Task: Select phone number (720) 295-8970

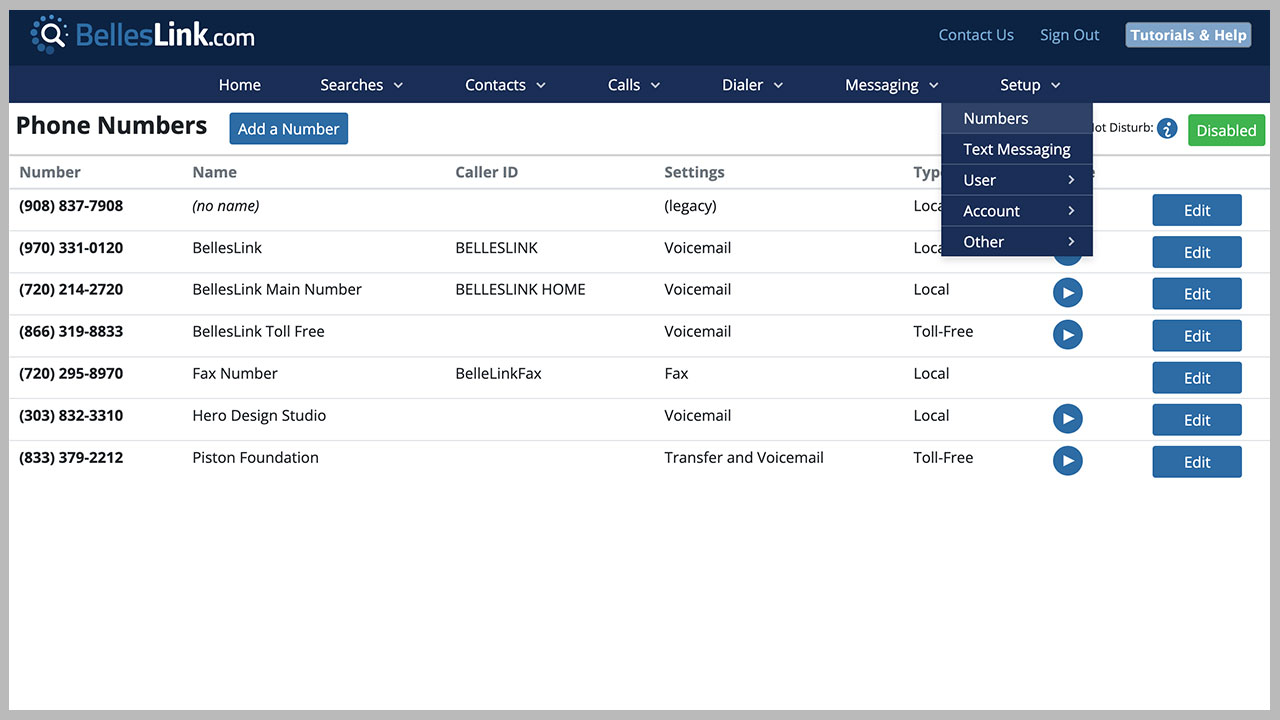Action: pyautogui.click(x=71, y=373)
